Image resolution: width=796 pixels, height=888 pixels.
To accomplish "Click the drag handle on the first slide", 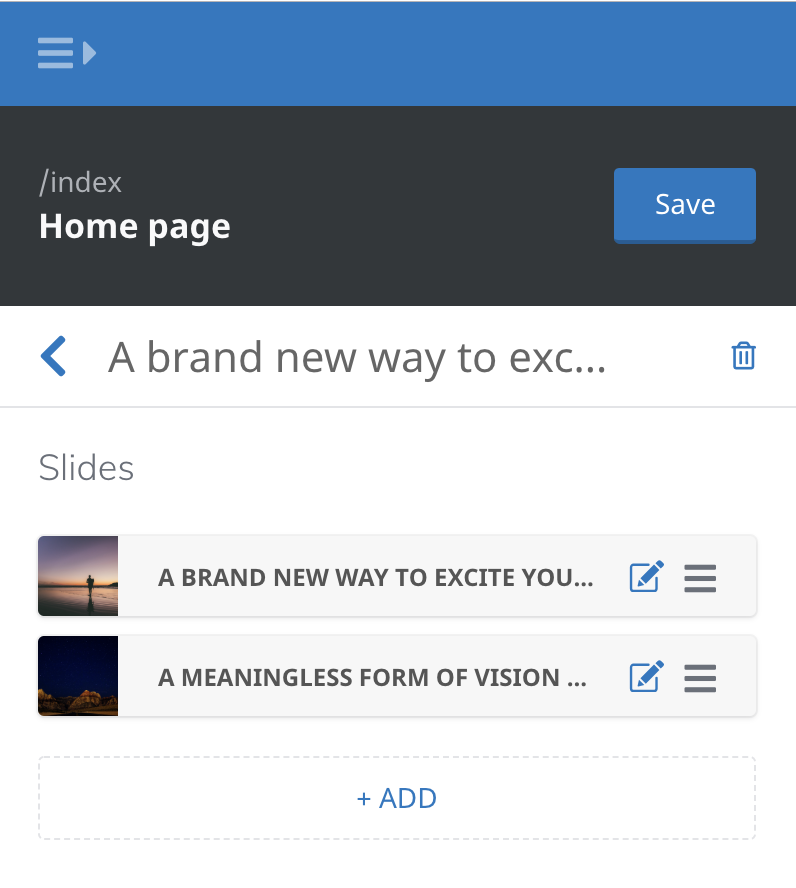I will click(700, 577).
